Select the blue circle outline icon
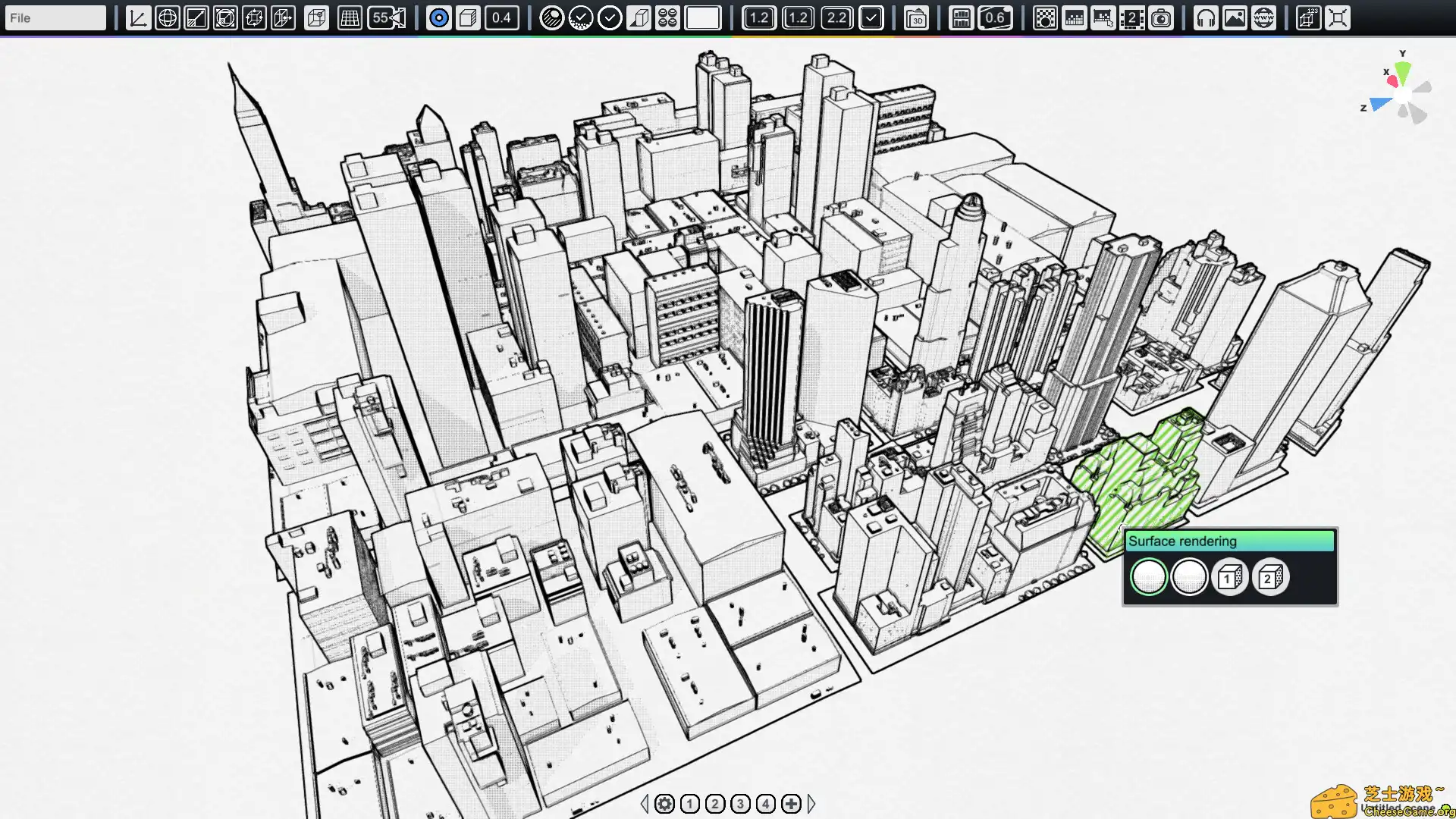Image resolution: width=1456 pixels, height=819 pixels. click(x=438, y=17)
